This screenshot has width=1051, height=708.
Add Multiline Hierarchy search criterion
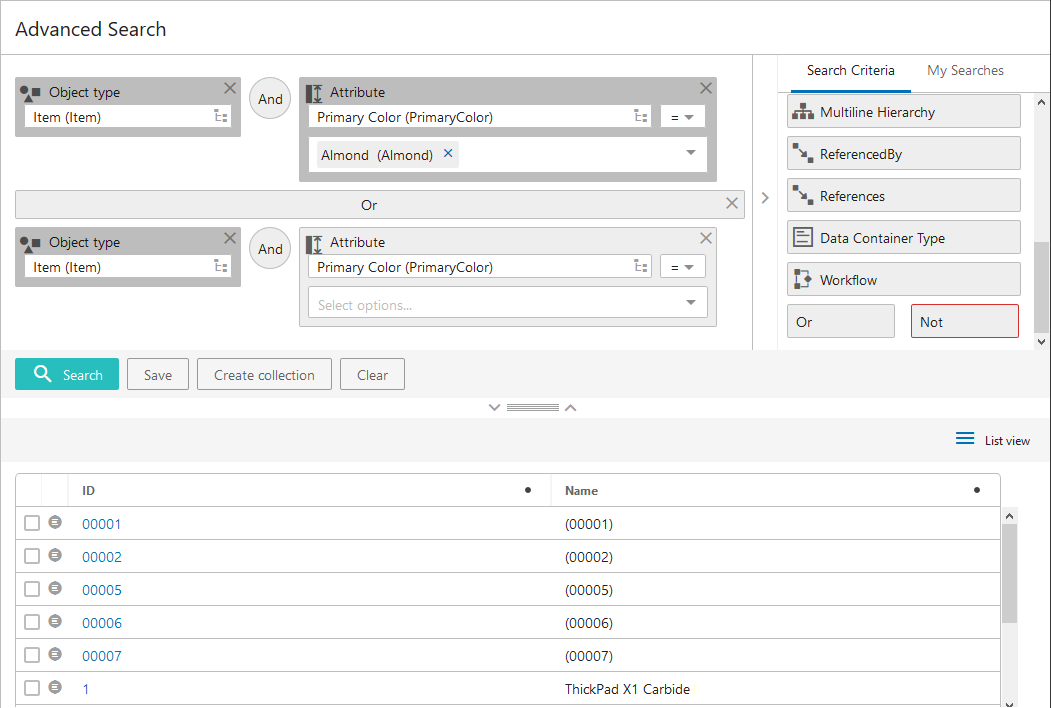pyautogui.click(x=903, y=112)
